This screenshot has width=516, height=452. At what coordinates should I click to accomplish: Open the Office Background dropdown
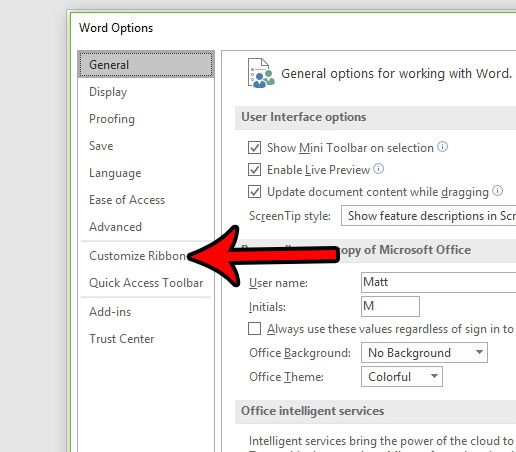point(424,352)
